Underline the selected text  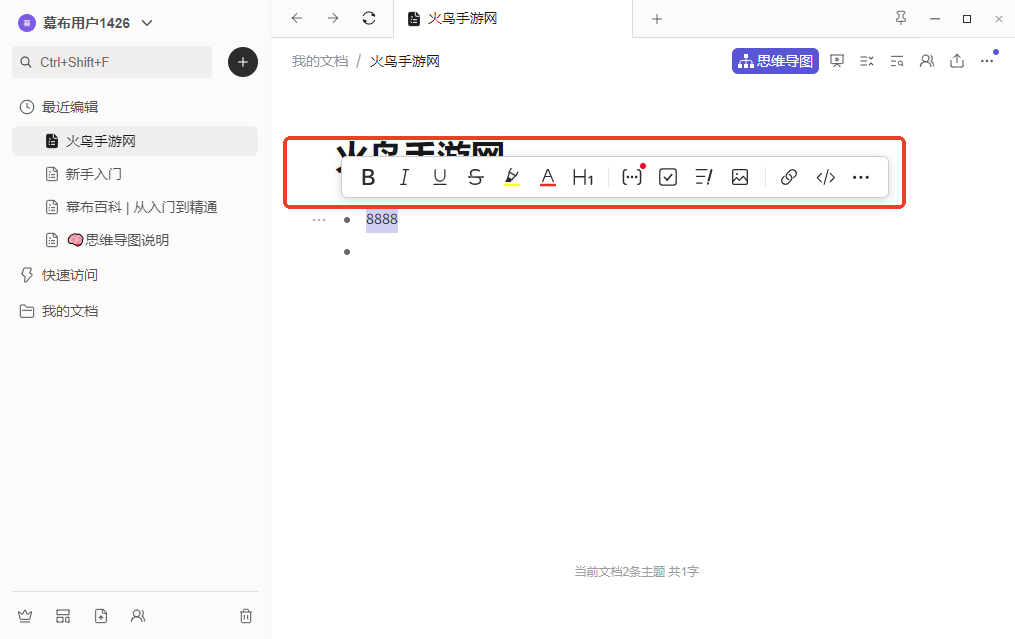pyautogui.click(x=440, y=177)
